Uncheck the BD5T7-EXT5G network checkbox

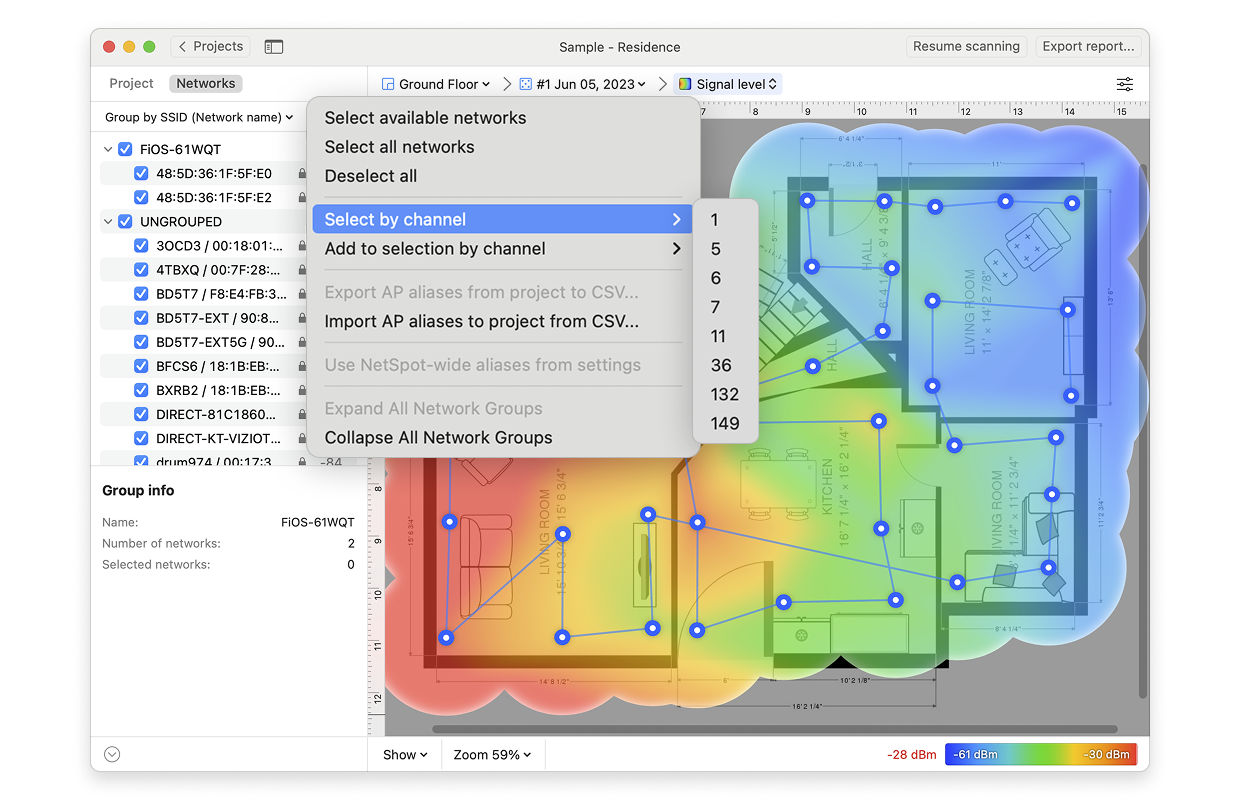[x=141, y=341]
